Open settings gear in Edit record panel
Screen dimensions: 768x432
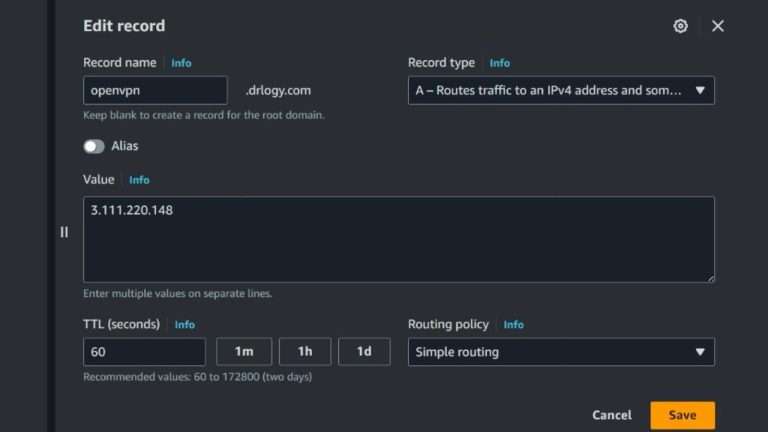(x=681, y=26)
